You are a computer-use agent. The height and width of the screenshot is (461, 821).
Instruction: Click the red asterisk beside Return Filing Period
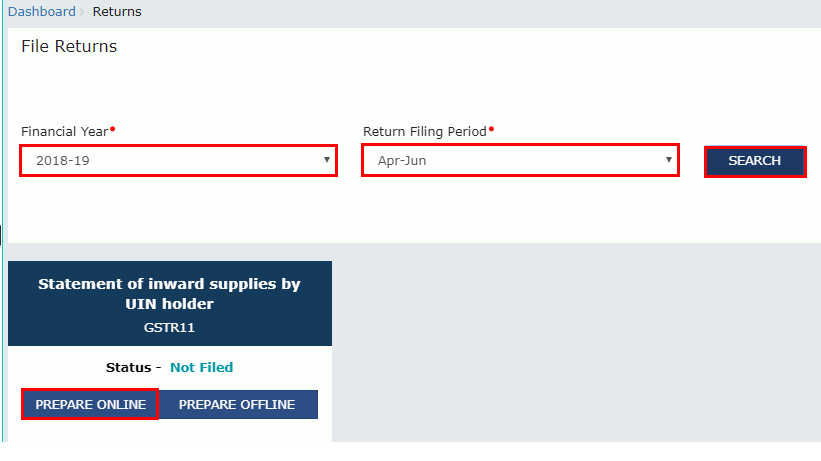tap(491, 129)
